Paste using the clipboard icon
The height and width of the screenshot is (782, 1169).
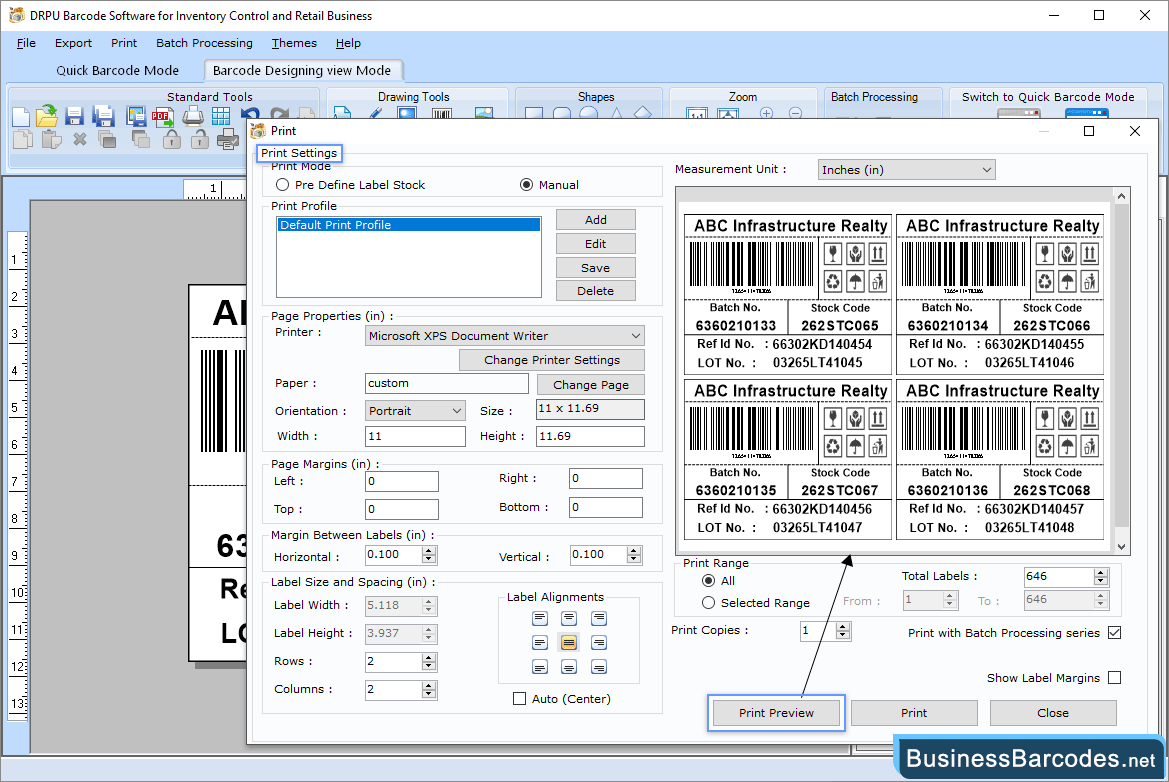(x=51, y=139)
